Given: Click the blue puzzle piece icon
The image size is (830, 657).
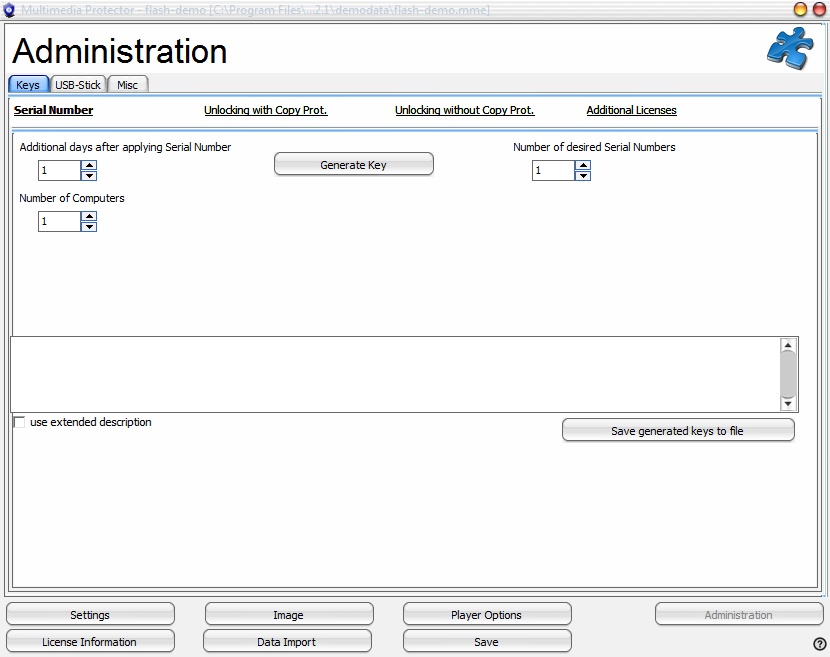Looking at the screenshot, I should 789,49.
